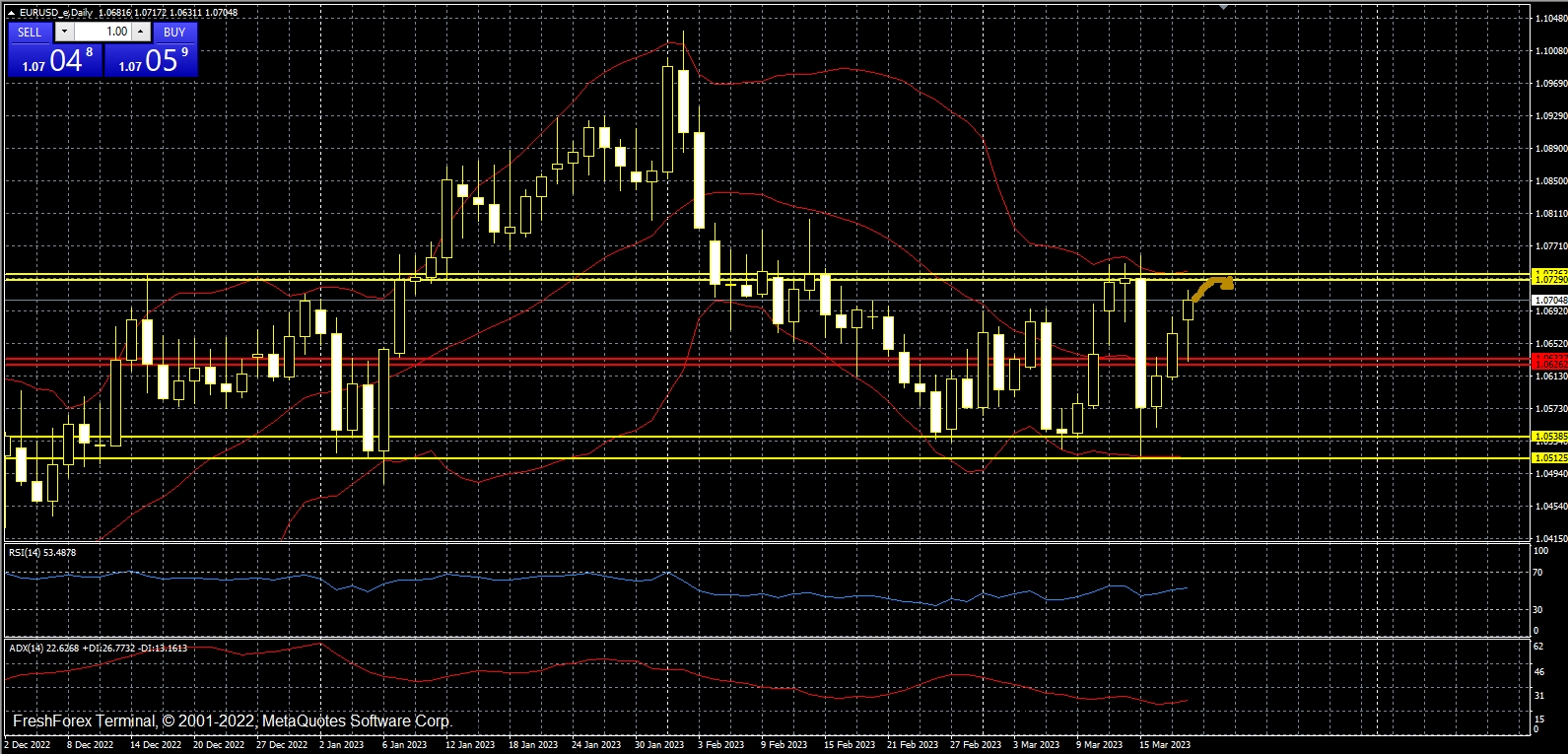Click the current price 1.07048 label

point(1550,300)
